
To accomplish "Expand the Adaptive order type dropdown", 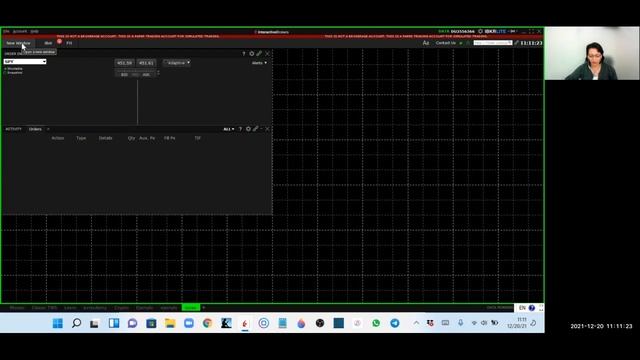I will point(177,63).
